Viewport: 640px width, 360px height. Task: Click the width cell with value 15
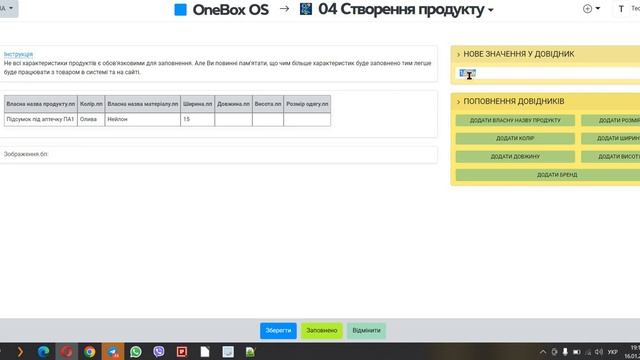coord(197,119)
